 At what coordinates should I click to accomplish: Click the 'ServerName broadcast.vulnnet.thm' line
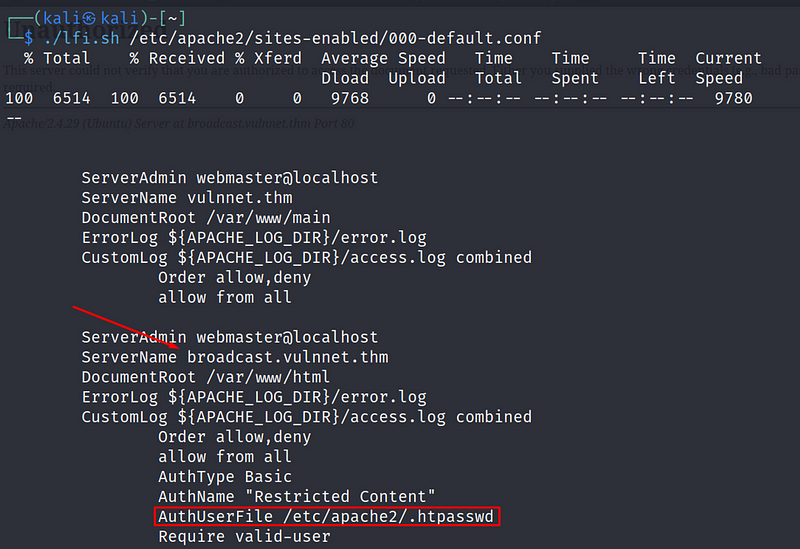tap(235, 357)
